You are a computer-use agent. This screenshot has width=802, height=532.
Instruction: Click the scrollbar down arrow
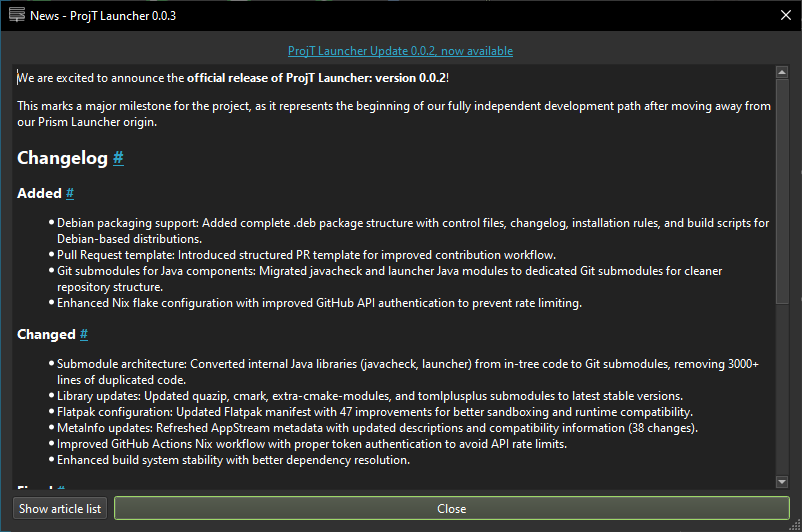click(x=782, y=482)
